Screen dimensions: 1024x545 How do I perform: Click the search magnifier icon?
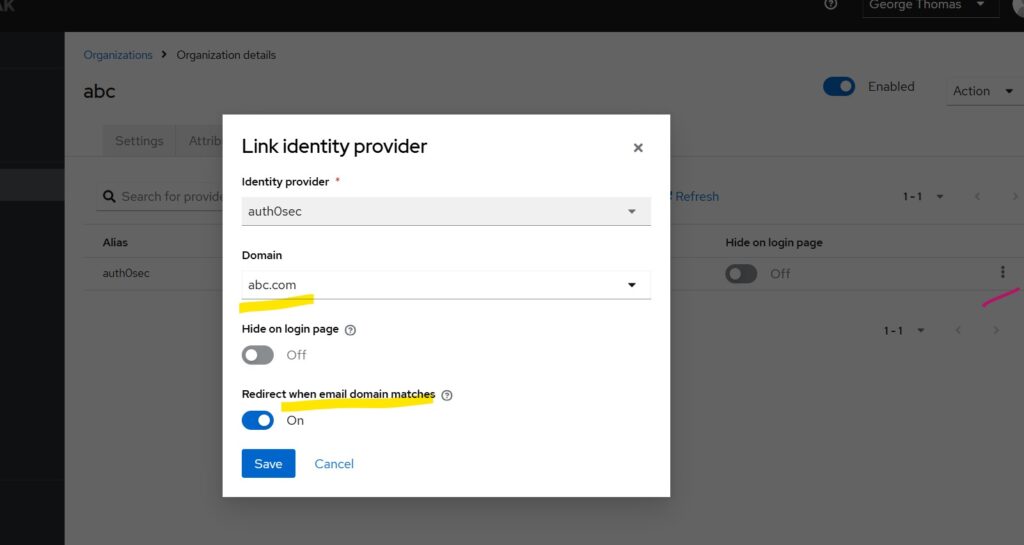pyautogui.click(x=108, y=197)
